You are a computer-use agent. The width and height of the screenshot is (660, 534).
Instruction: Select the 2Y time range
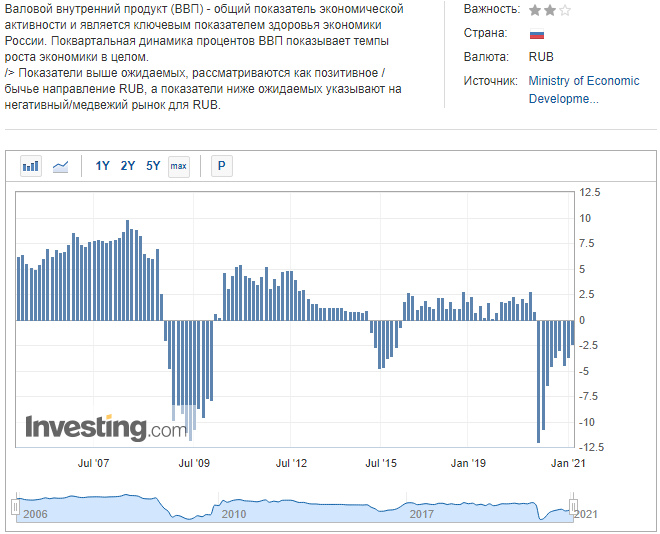(128, 166)
